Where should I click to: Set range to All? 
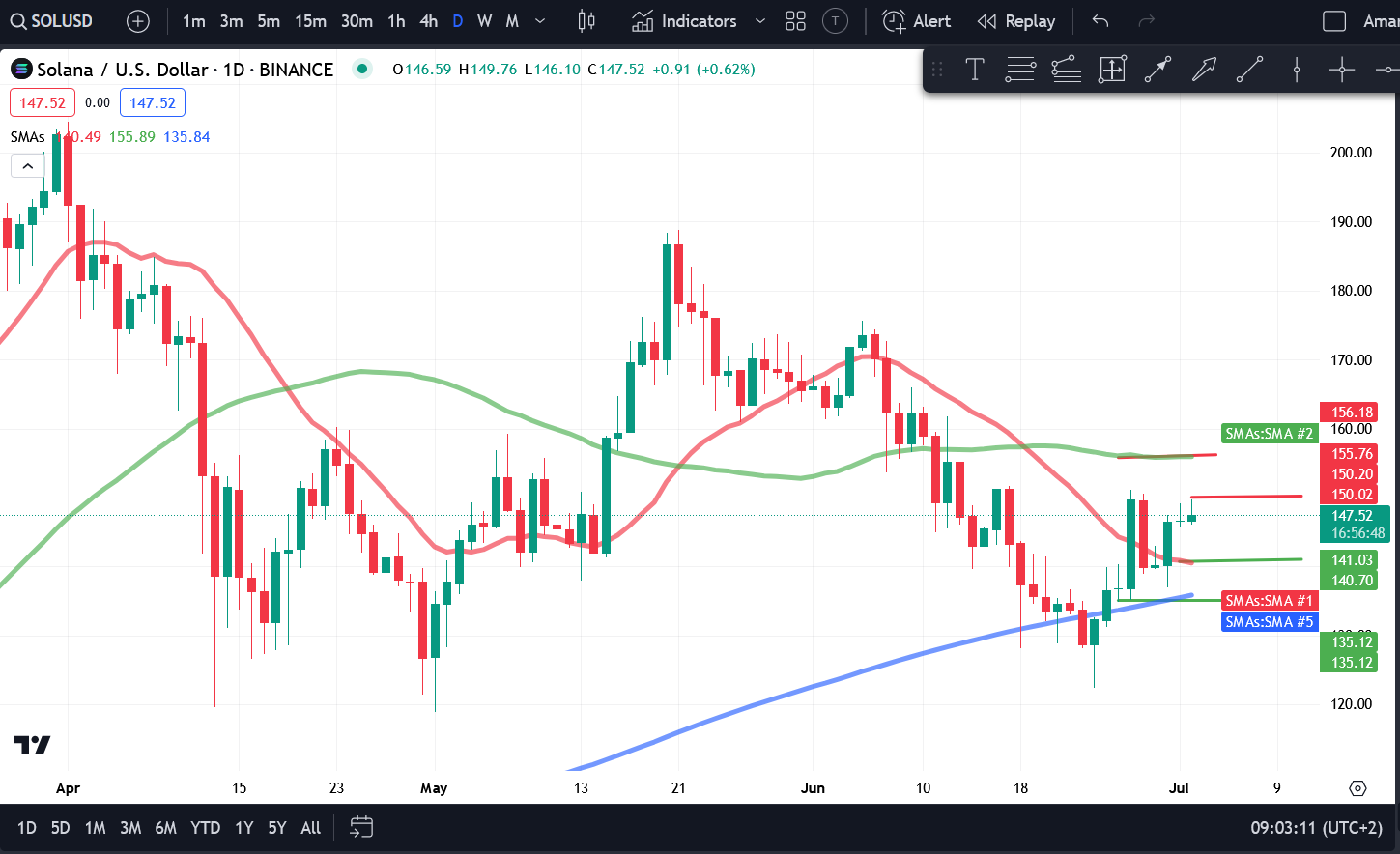(x=311, y=828)
